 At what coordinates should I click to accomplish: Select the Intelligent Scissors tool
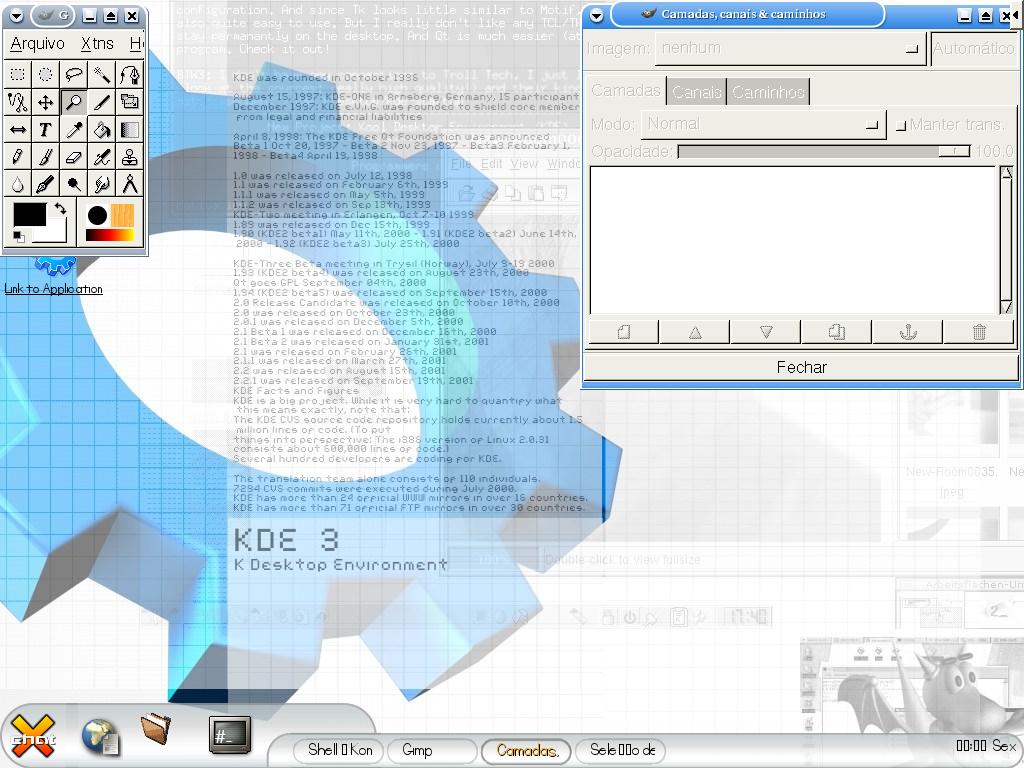point(18,102)
